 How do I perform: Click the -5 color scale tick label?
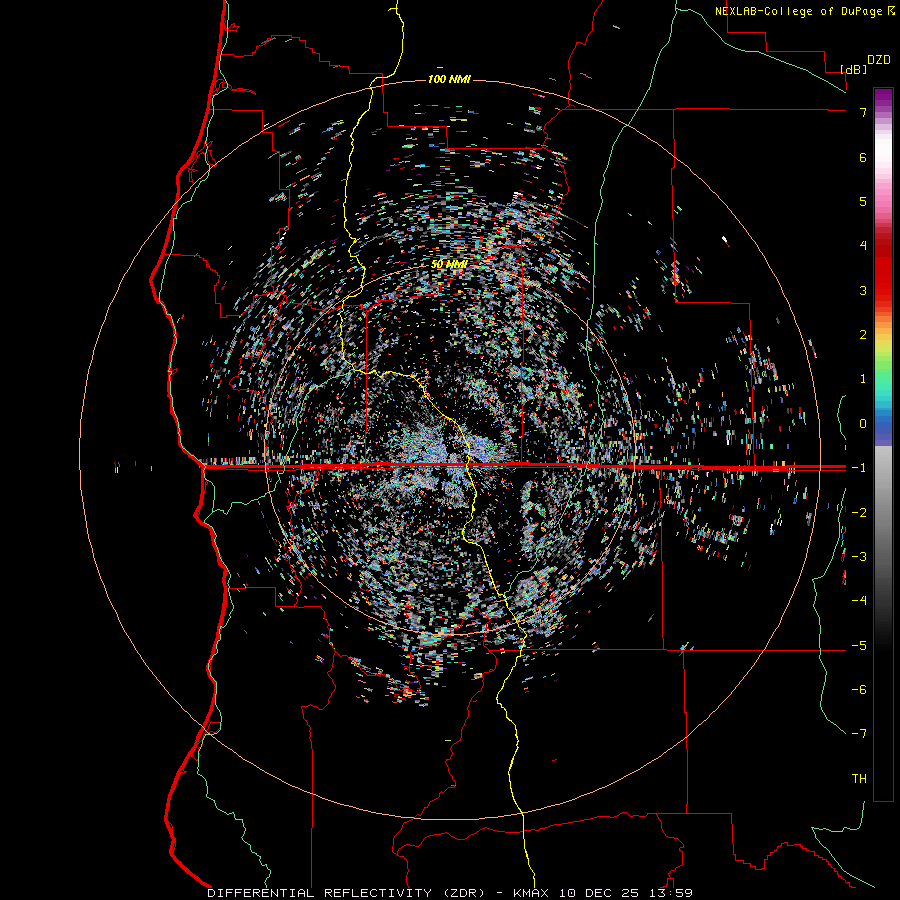[x=859, y=646]
